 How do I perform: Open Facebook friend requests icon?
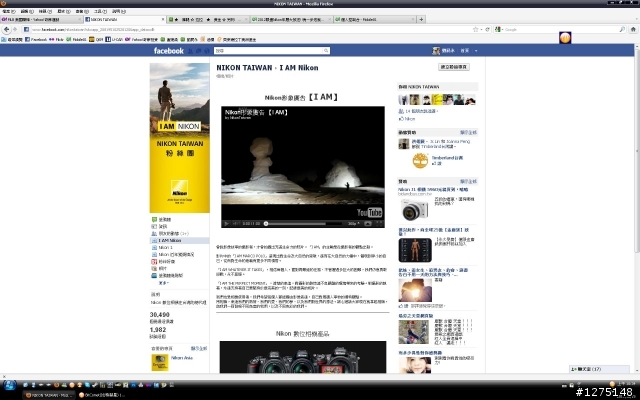[x=190, y=51]
